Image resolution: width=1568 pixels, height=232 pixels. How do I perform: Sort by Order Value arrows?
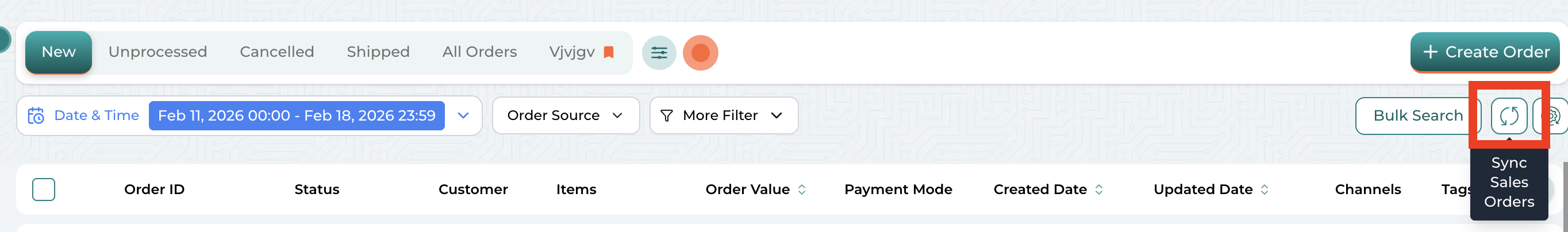click(802, 190)
